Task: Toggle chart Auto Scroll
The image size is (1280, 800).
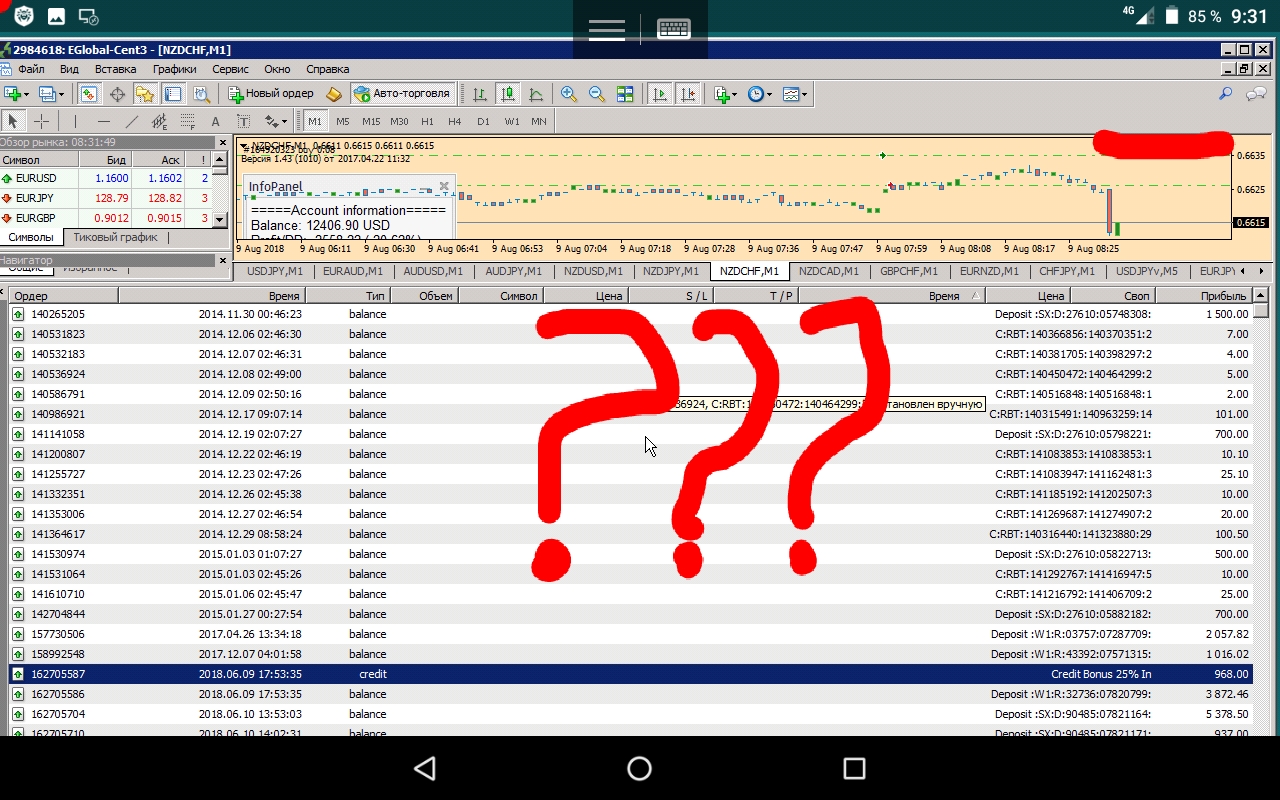Action: coord(659,94)
